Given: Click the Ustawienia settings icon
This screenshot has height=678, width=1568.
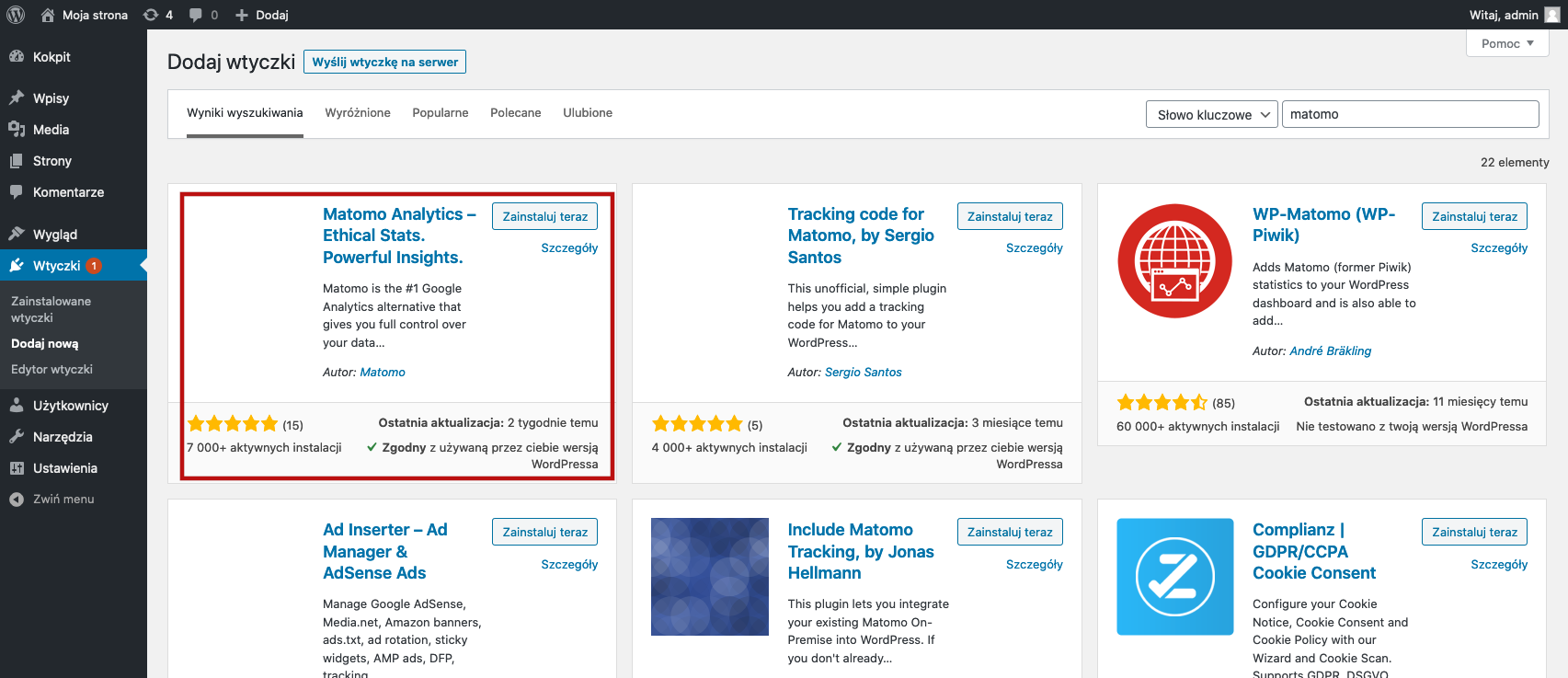Looking at the screenshot, I should 17,467.
